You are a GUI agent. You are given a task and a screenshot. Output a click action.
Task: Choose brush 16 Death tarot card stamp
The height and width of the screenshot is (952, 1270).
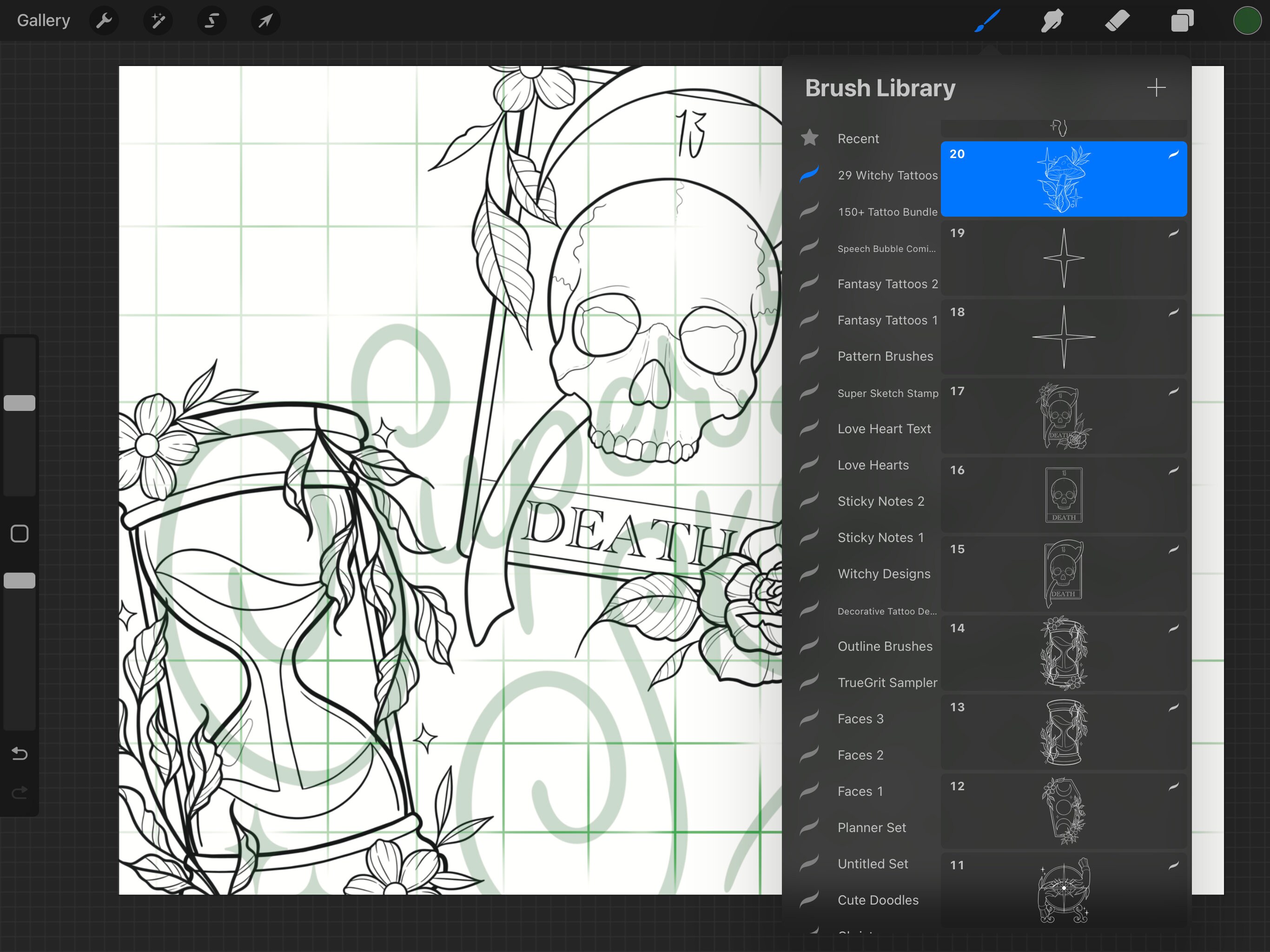[x=1064, y=495]
